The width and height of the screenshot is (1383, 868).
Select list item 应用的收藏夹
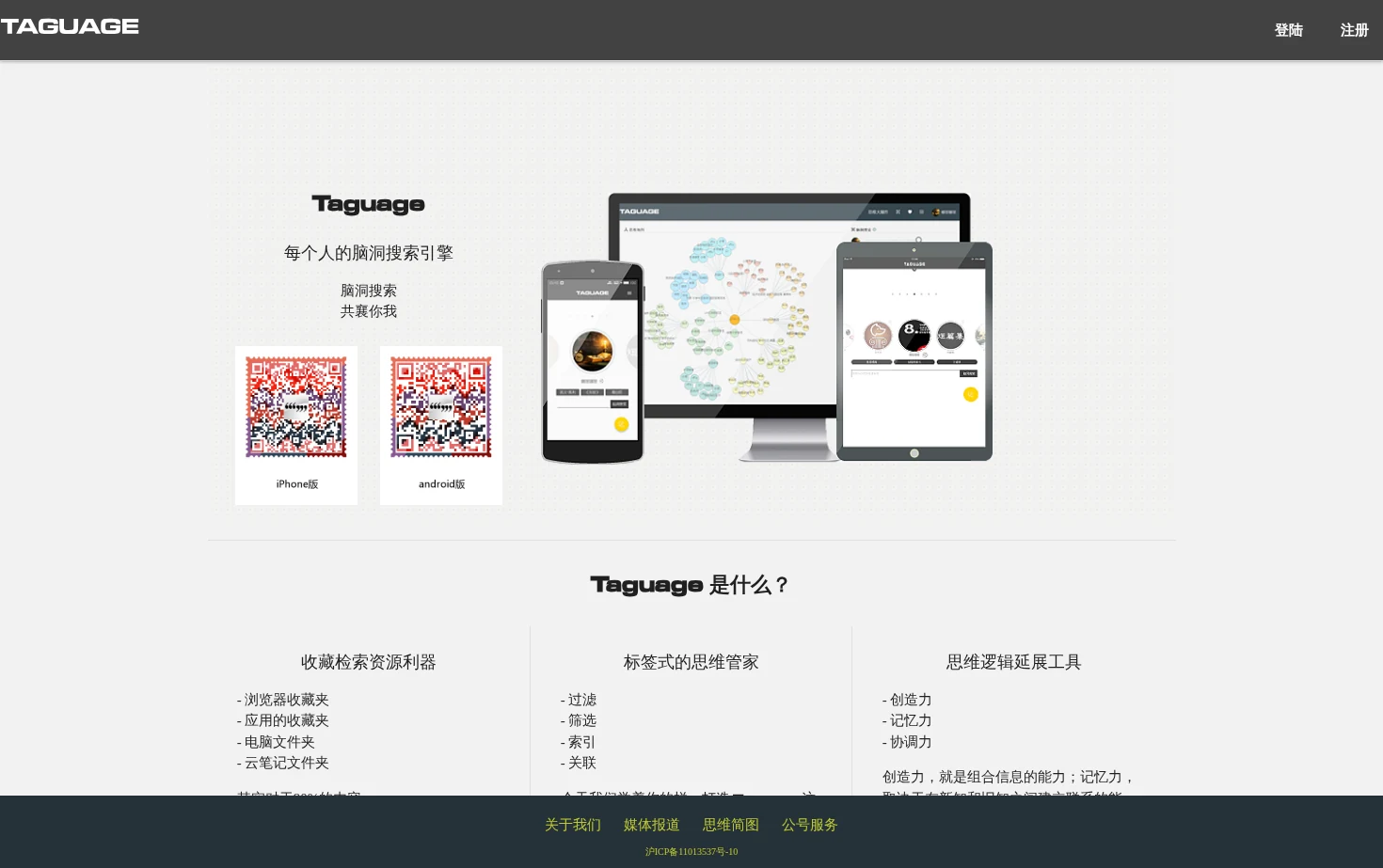coord(283,720)
